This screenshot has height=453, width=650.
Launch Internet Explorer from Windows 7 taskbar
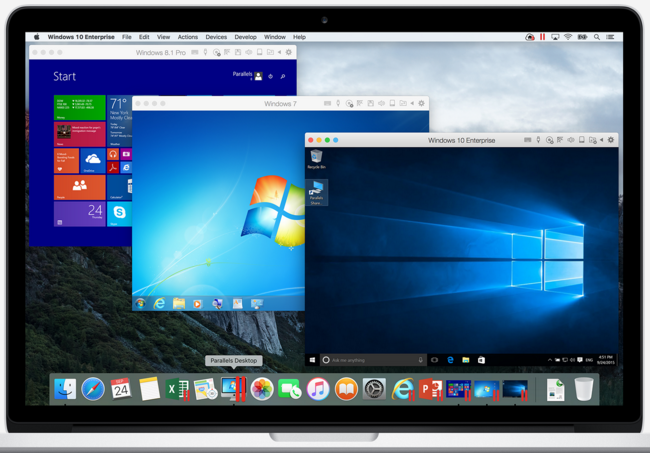159,304
